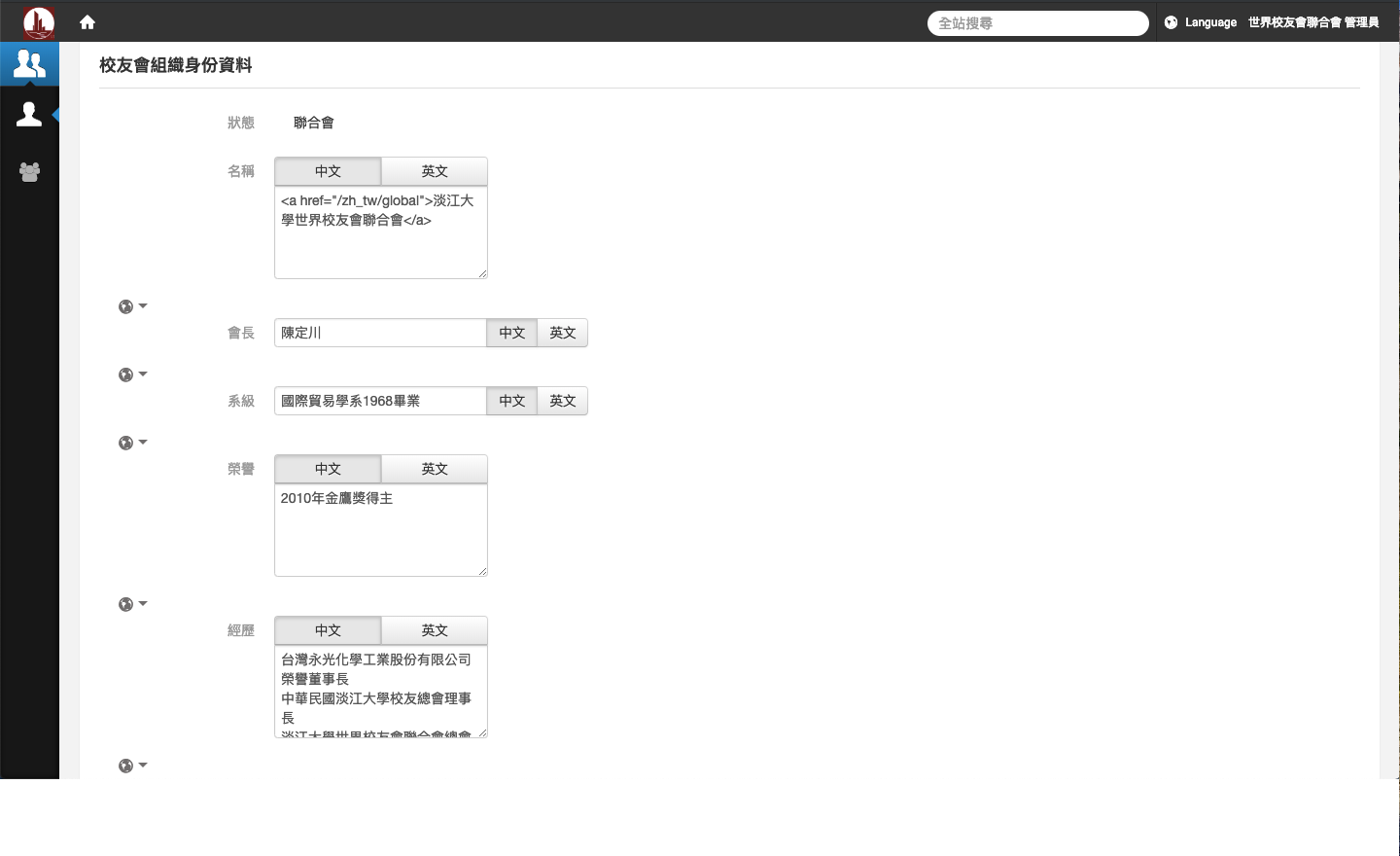Edit the 榮譽 textarea with 2010年金鷹獎得主
Viewport: 1400px width, 856px height.
[381, 530]
